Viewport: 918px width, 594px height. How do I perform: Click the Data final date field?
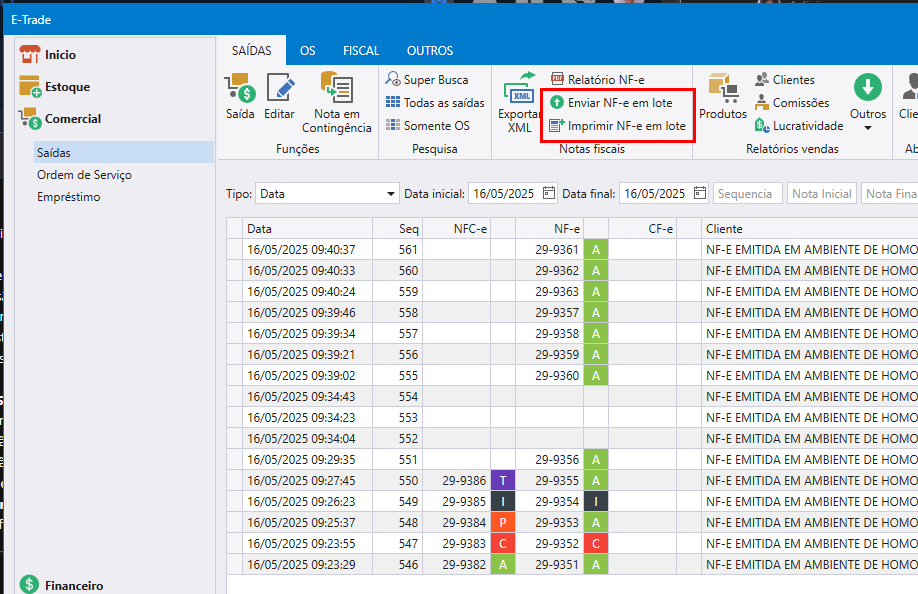point(663,194)
